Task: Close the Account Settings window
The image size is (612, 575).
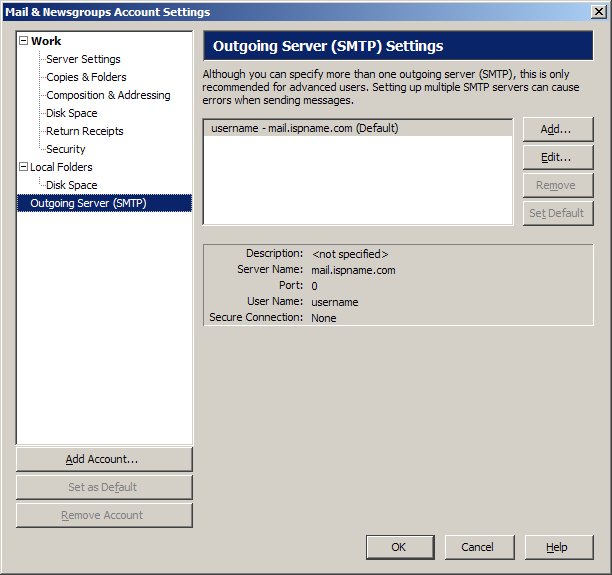Action: (x=598, y=12)
